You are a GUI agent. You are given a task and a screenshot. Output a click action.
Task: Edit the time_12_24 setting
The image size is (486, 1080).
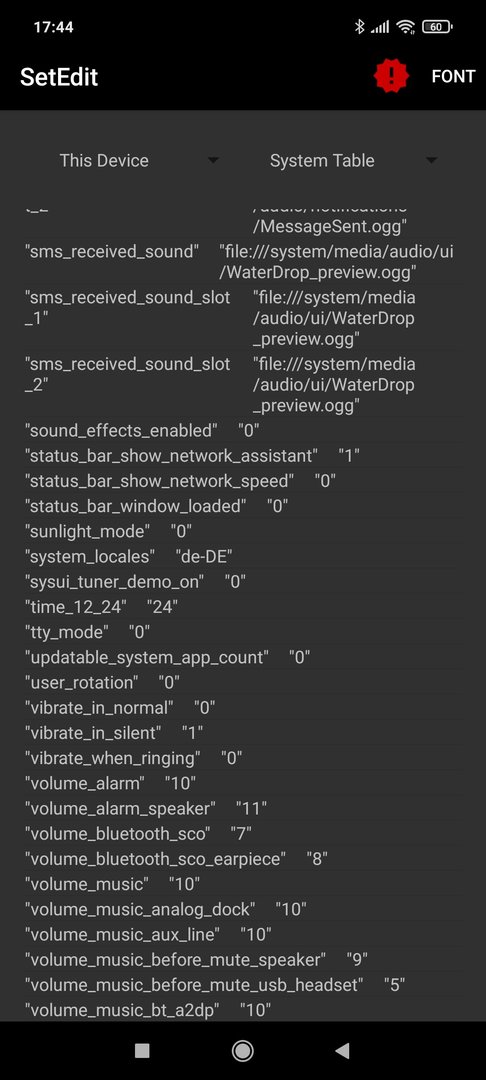[243, 607]
